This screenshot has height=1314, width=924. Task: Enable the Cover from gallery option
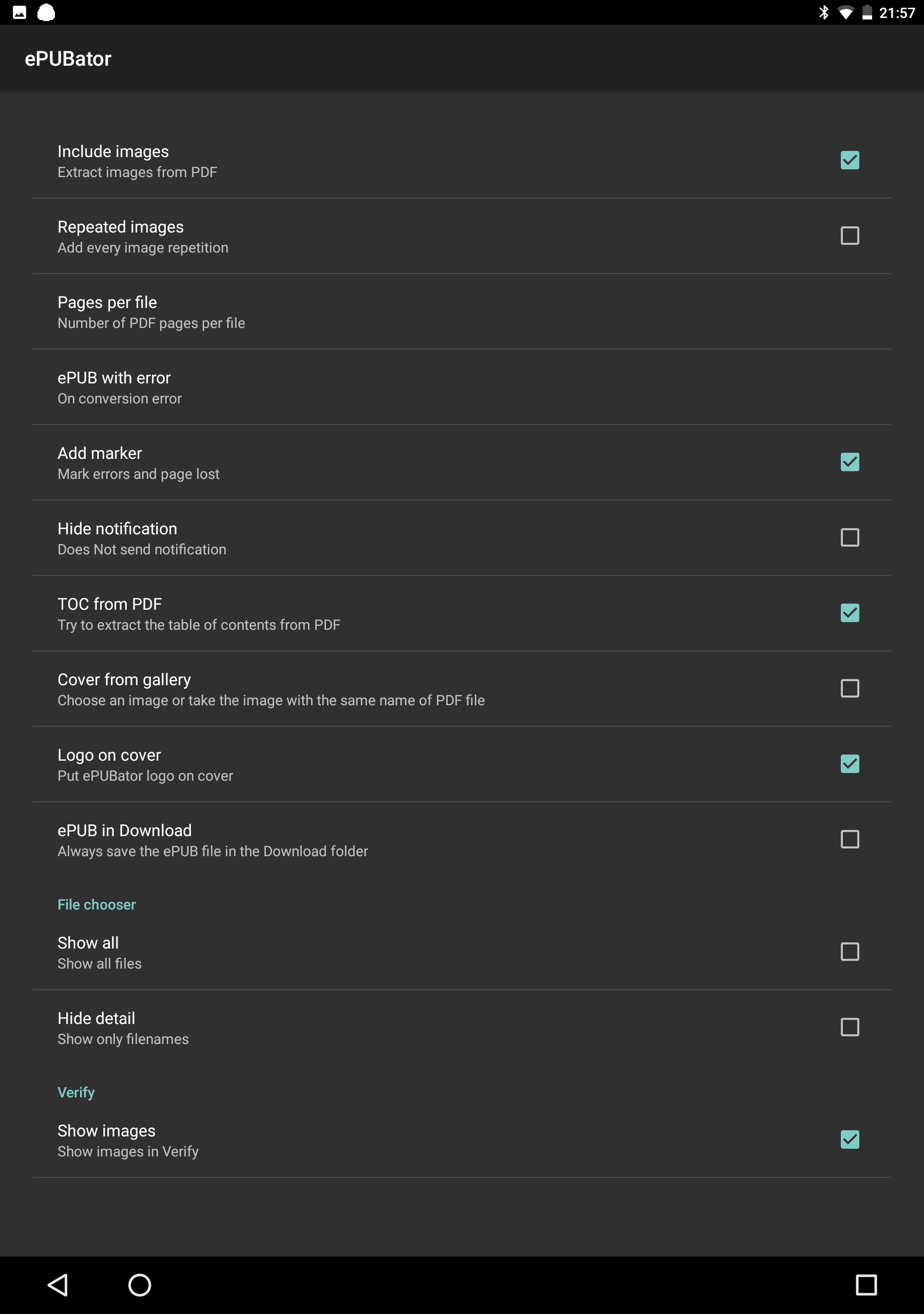coord(850,688)
